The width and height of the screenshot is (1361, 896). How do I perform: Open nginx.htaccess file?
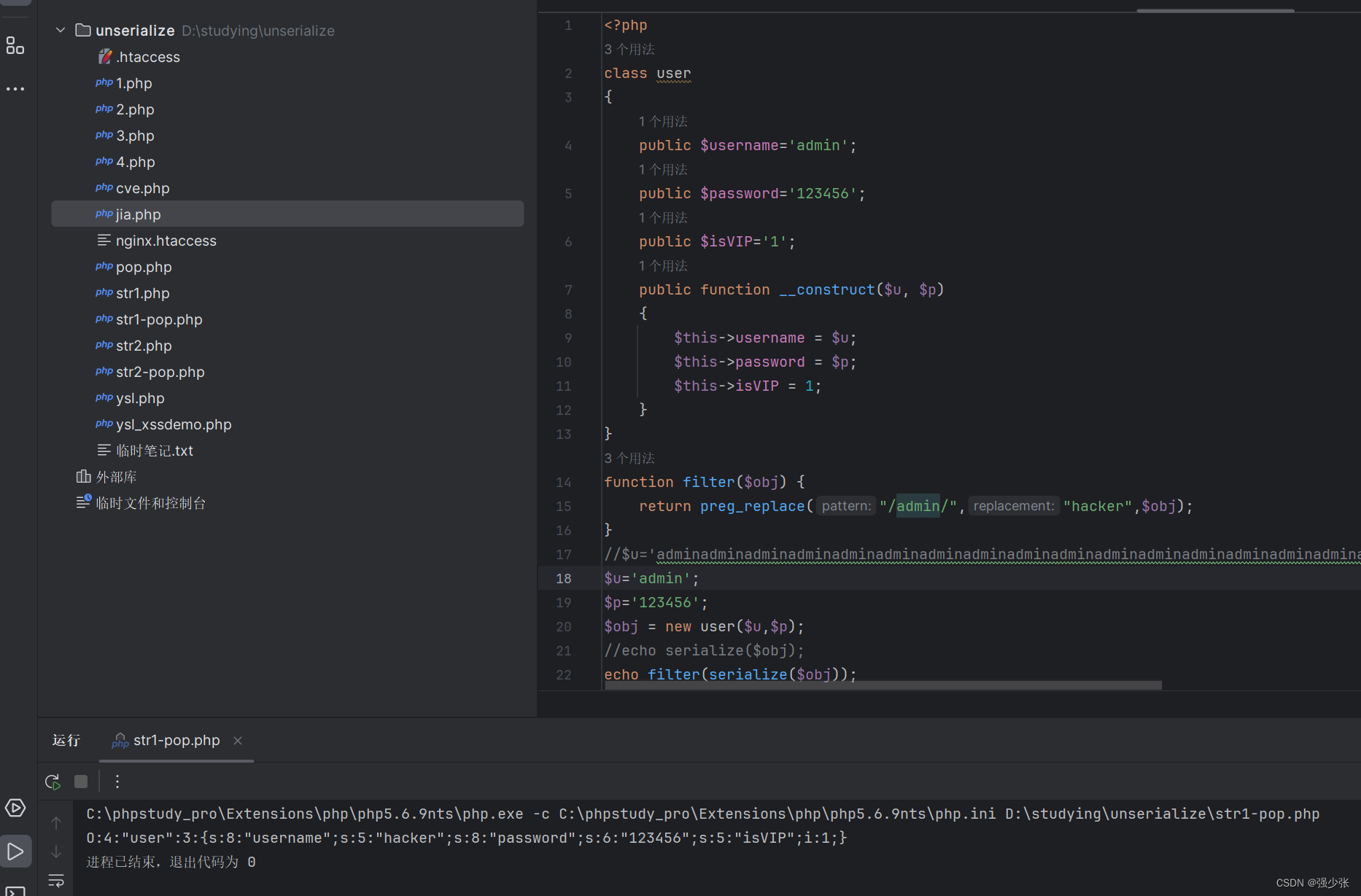pyautogui.click(x=166, y=241)
